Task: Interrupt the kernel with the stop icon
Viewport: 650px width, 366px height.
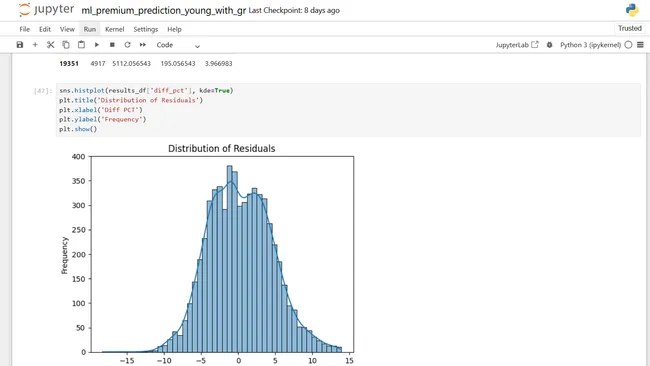Action: (x=112, y=45)
